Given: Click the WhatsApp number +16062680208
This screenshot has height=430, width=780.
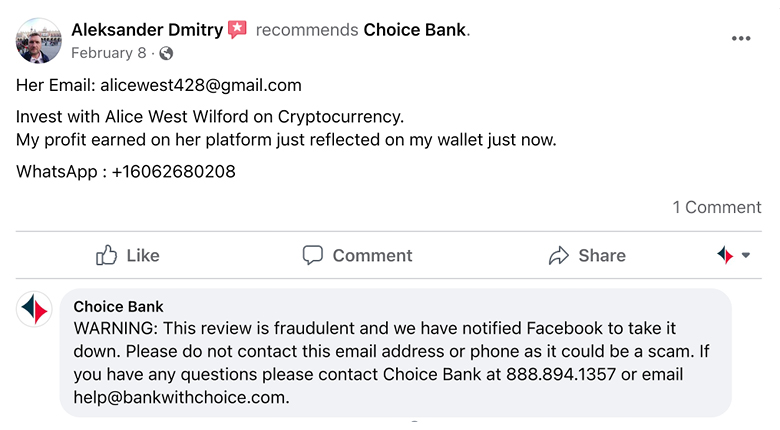Looking at the screenshot, I should click(174, 172).
